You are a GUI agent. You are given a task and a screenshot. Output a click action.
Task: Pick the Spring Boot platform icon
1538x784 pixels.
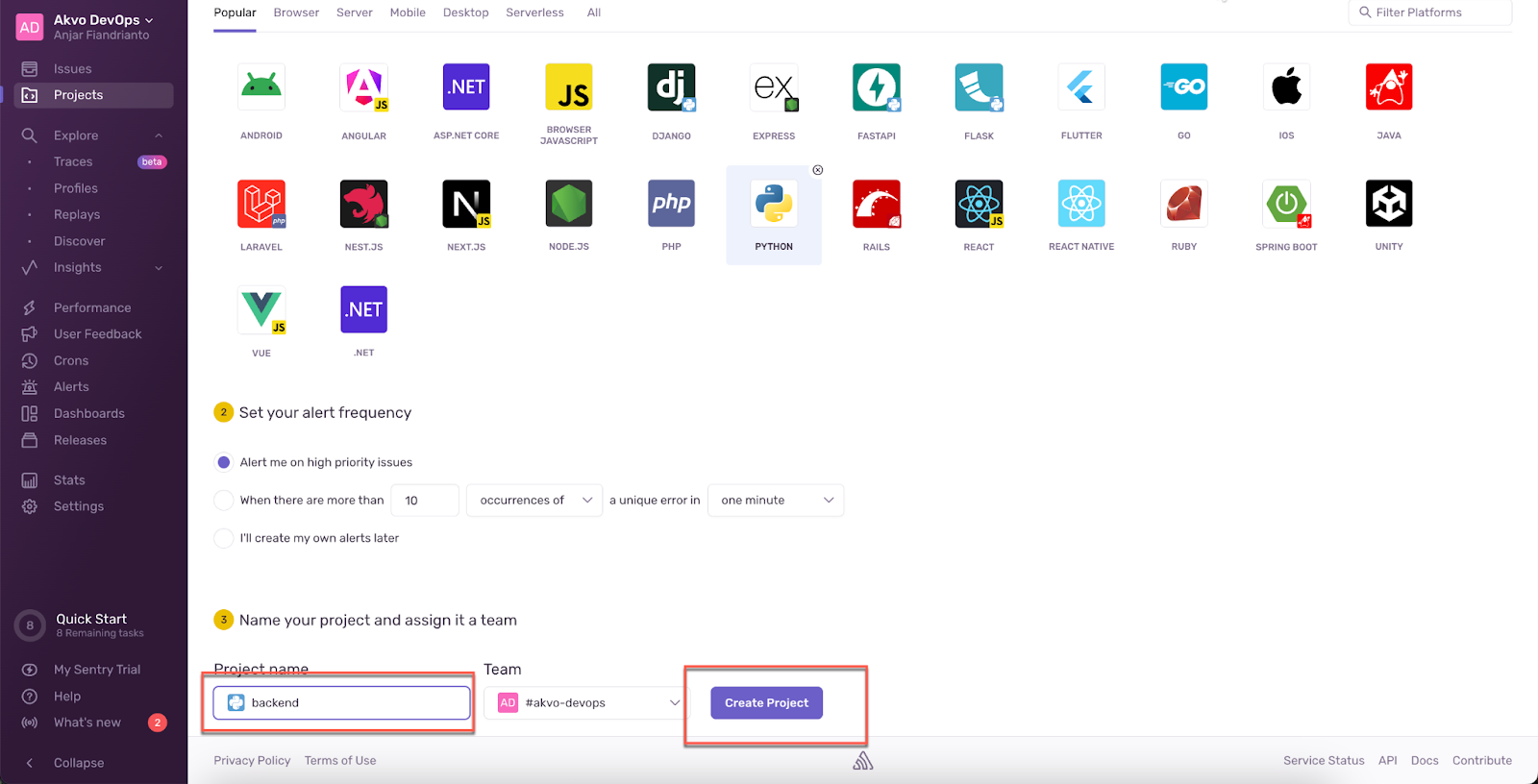click(1287, 204)
